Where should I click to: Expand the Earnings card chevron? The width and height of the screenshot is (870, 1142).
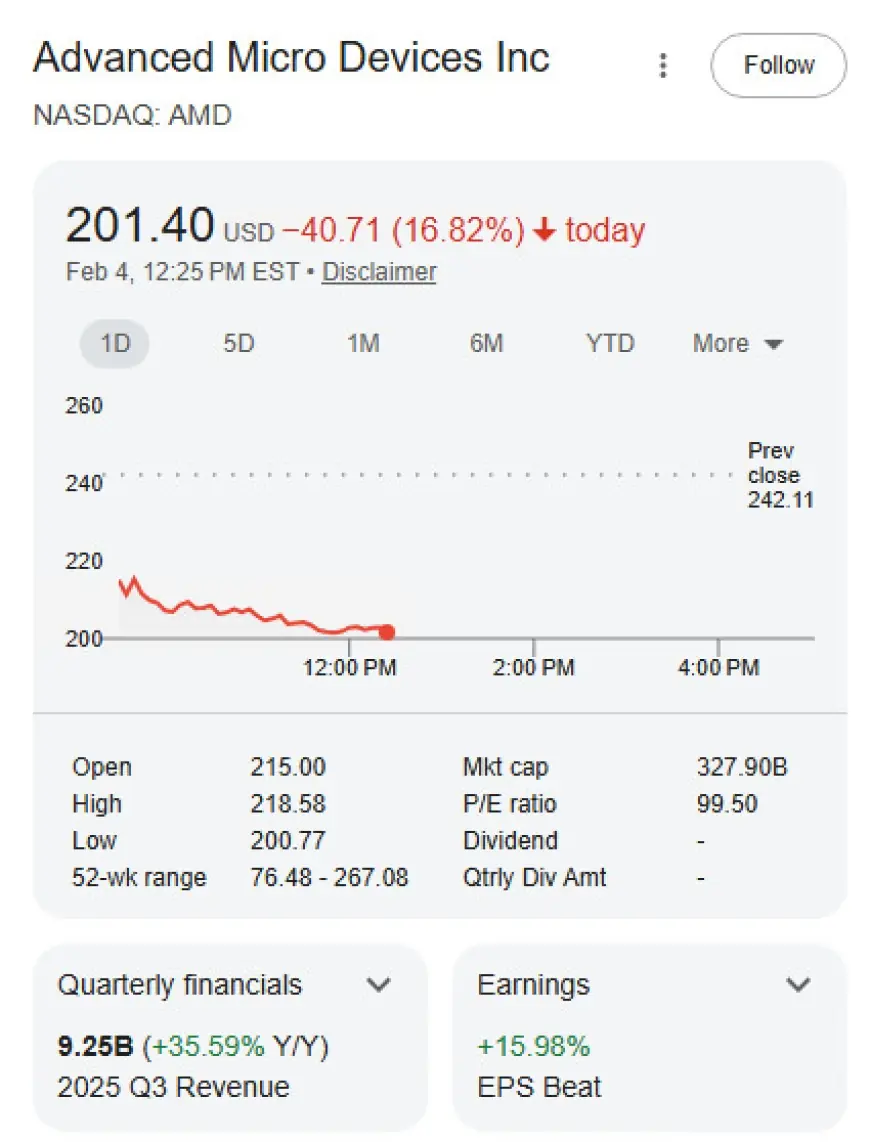click(x=798, y=985)
